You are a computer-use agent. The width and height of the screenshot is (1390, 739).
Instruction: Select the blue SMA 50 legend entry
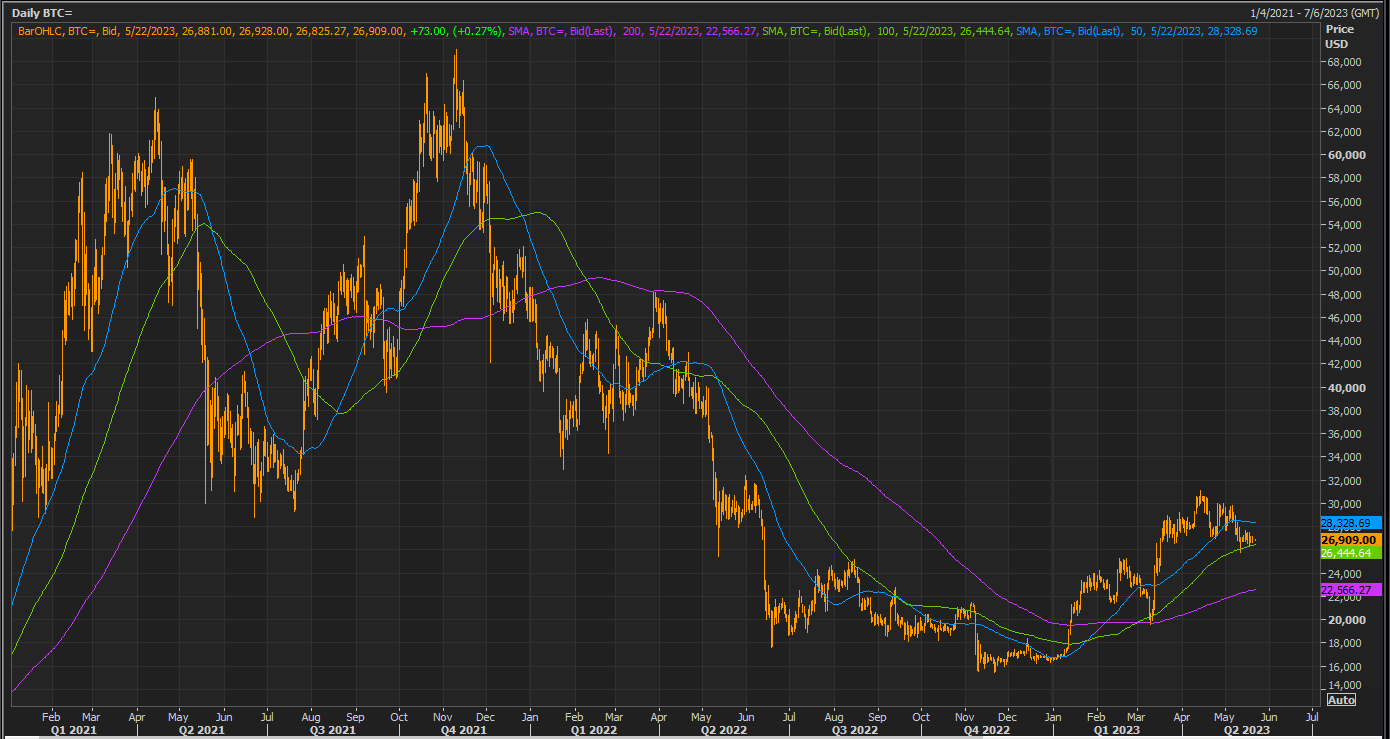[1136, 31]
